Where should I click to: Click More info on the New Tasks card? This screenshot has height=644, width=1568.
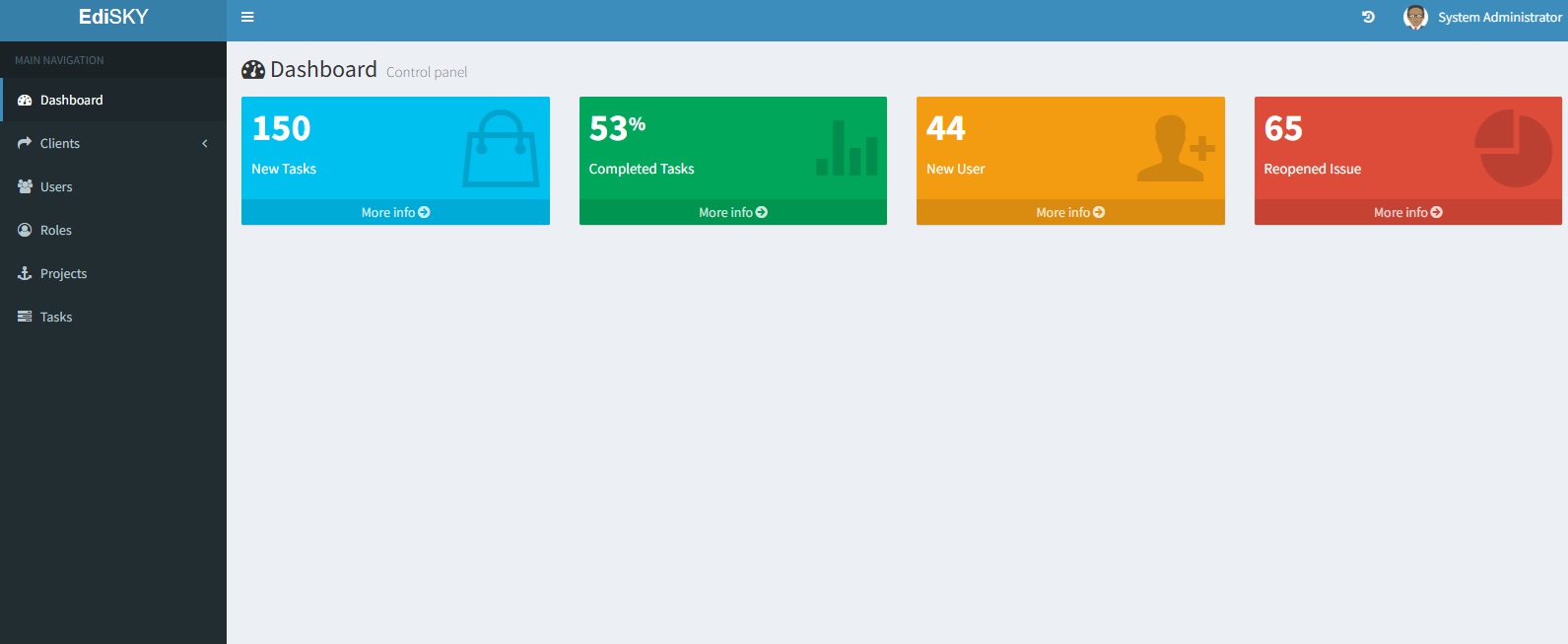[395, 212]
